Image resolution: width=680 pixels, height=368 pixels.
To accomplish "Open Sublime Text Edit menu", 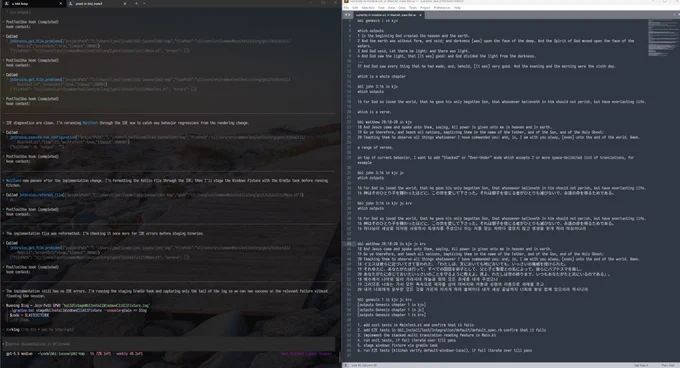I will coord(355,8).
